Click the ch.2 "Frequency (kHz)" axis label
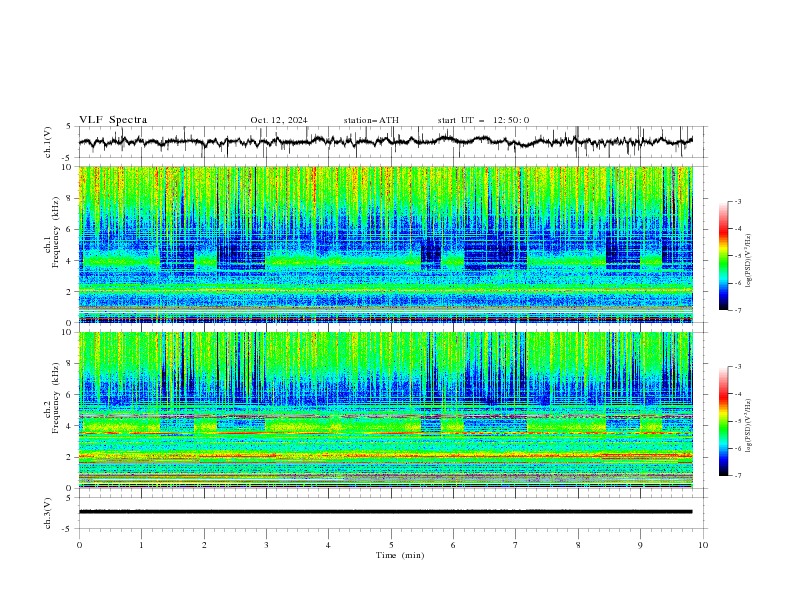The height and width of the screenshot is (612, 792). pyautogui.click(x=56, y=398)
